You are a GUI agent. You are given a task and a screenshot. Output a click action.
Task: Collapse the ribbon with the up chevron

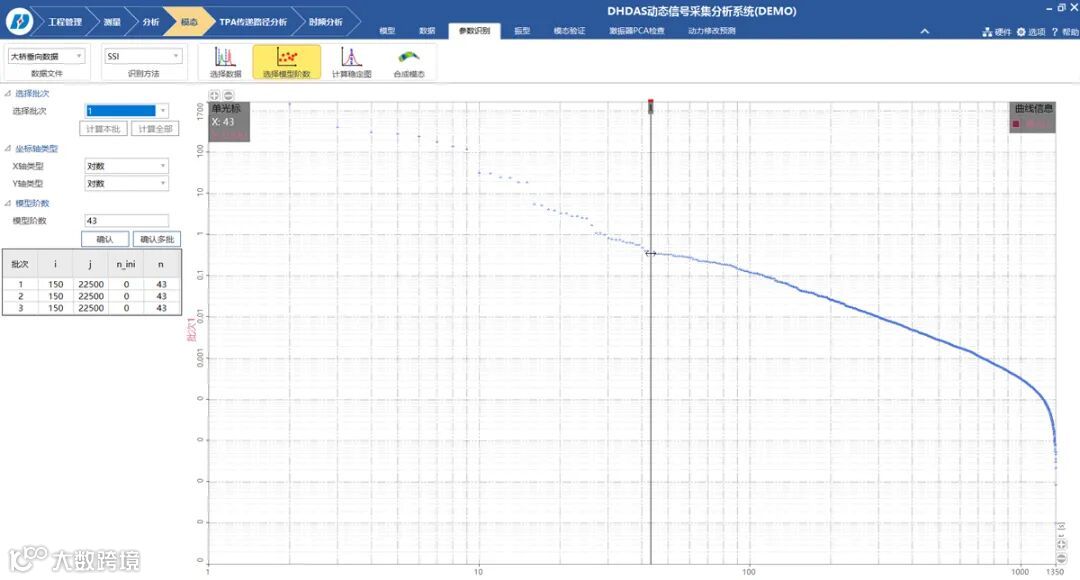click(x=924, y=31)
